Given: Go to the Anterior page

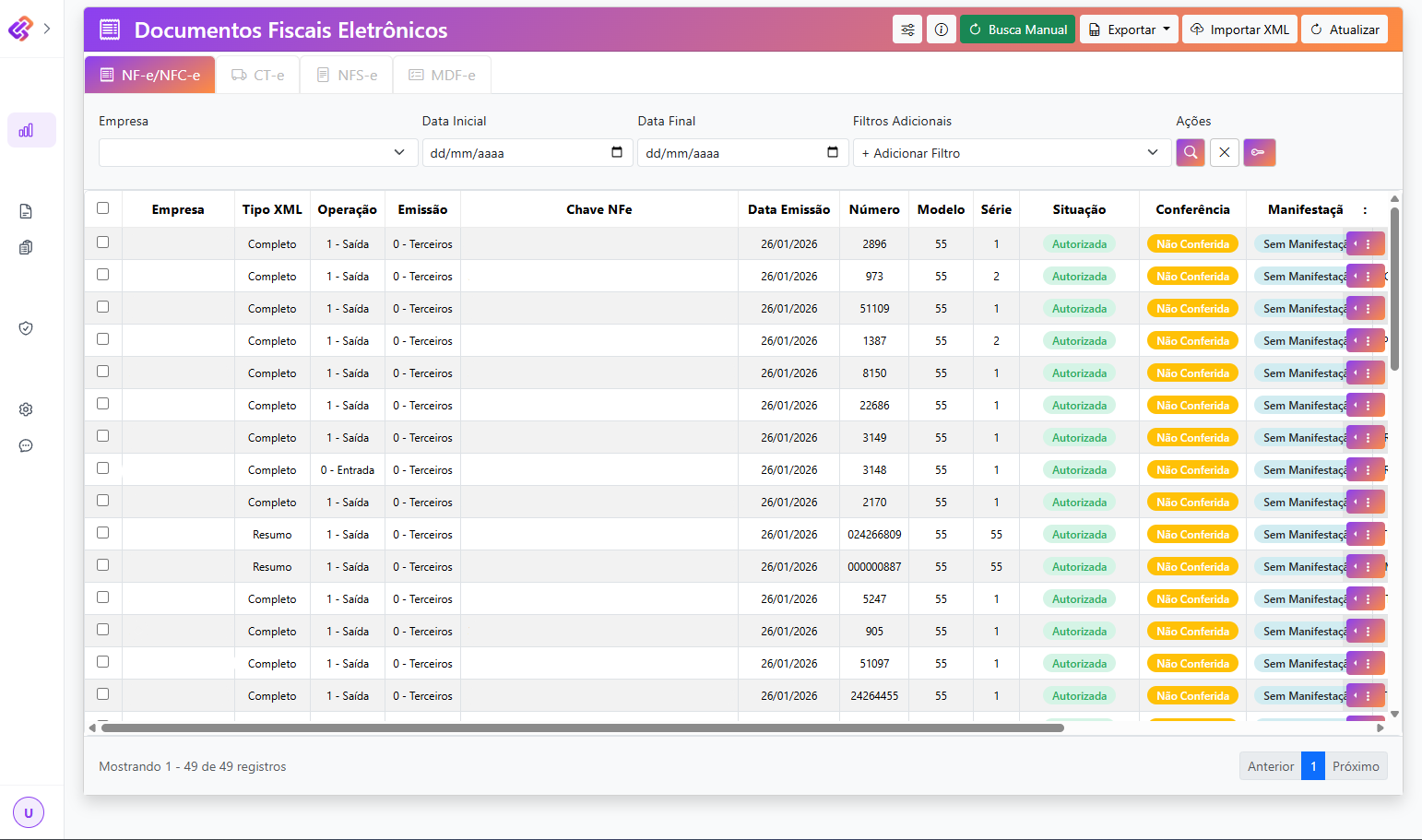Looking at the screenshot, I should point(1271,766).
